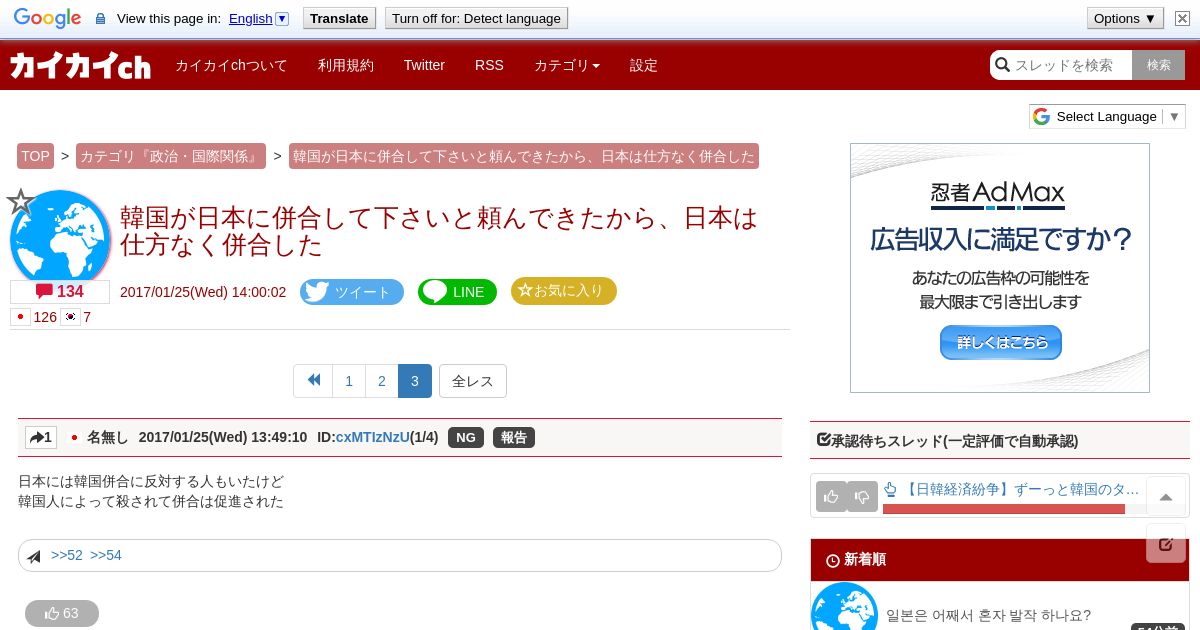Thumbs up the pending thread
Screen dimensions: 1200x630
832,496
